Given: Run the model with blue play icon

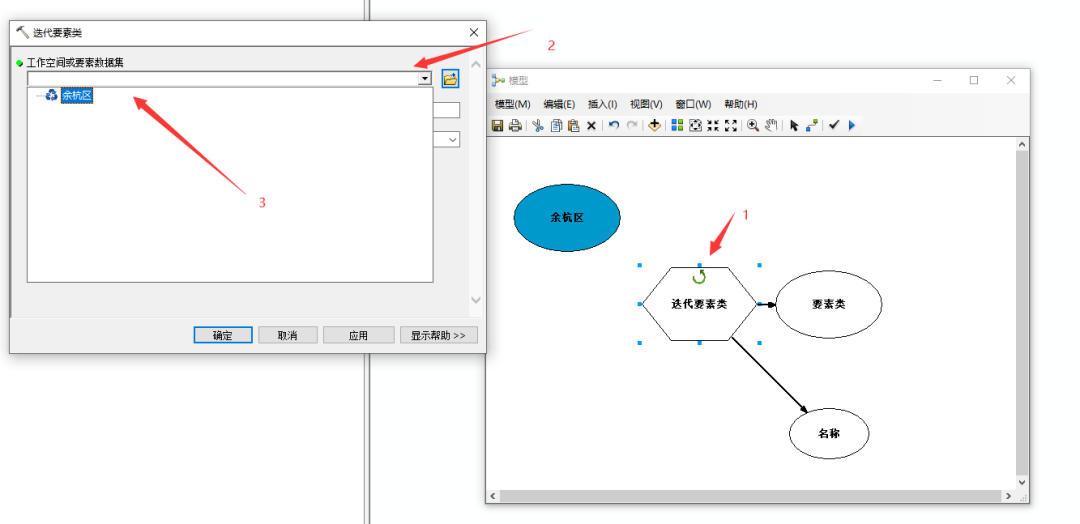Looking at the screenshot, I should coord(852,125).
